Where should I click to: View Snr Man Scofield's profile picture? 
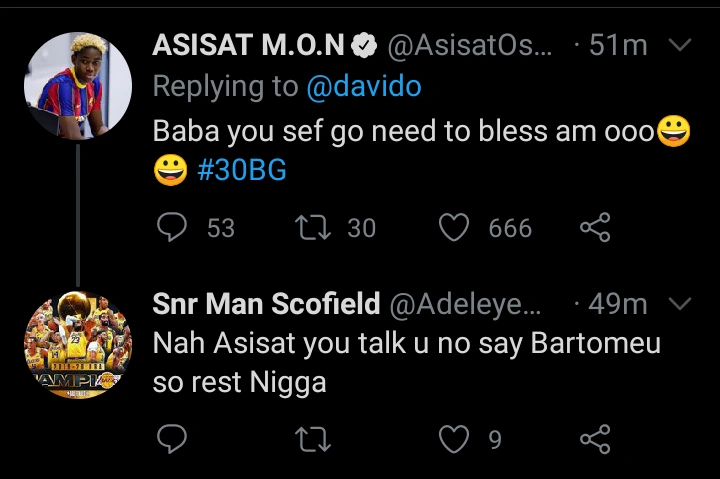pos(78,343)
